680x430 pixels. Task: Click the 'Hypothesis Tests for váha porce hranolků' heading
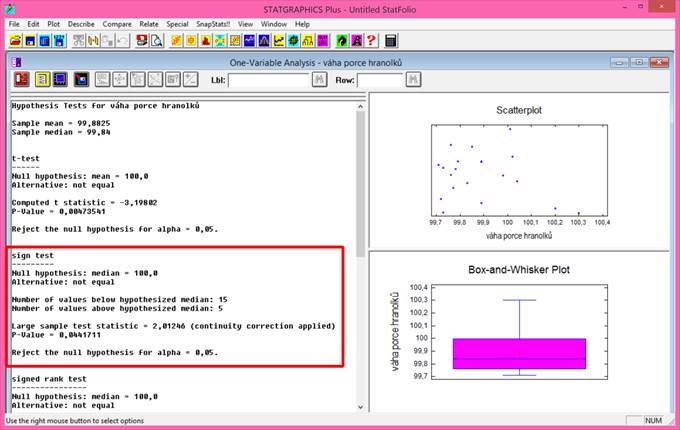(105, 105)
